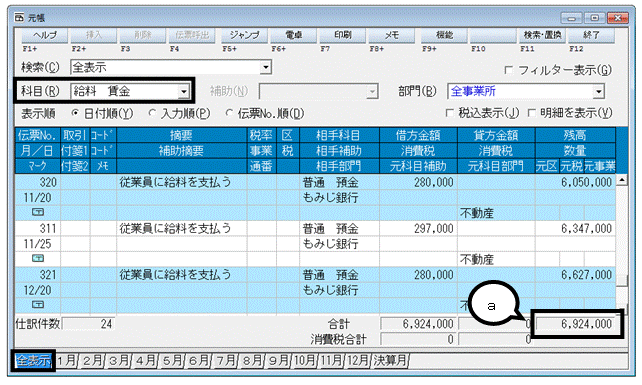The height and width of the screenshot is (385, 642).
Task: Switch to the 10月 tab
Action: pyautogui.click(x=305, y=361)
